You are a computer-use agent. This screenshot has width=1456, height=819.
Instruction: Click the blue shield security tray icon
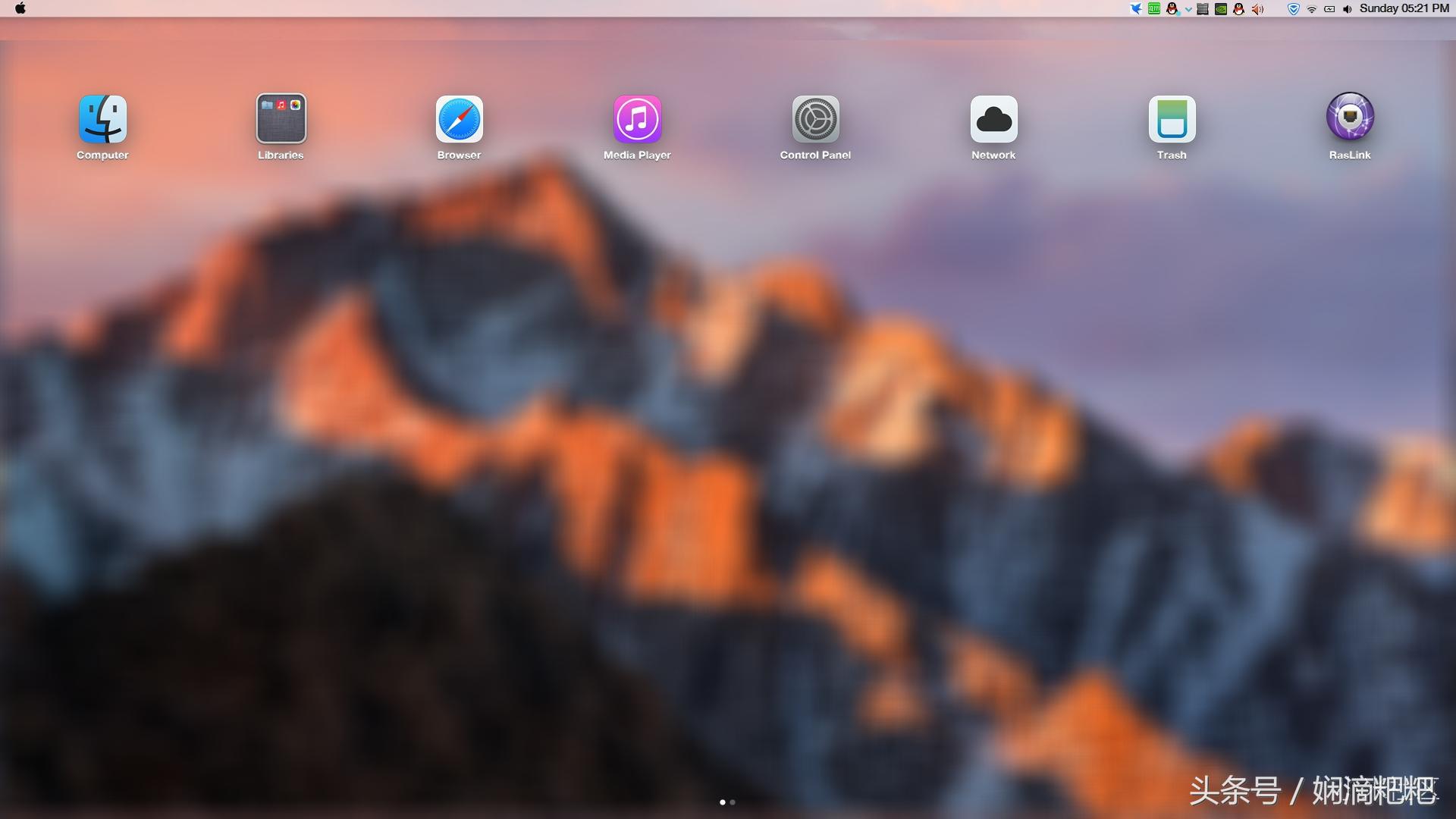point(1294,9)
